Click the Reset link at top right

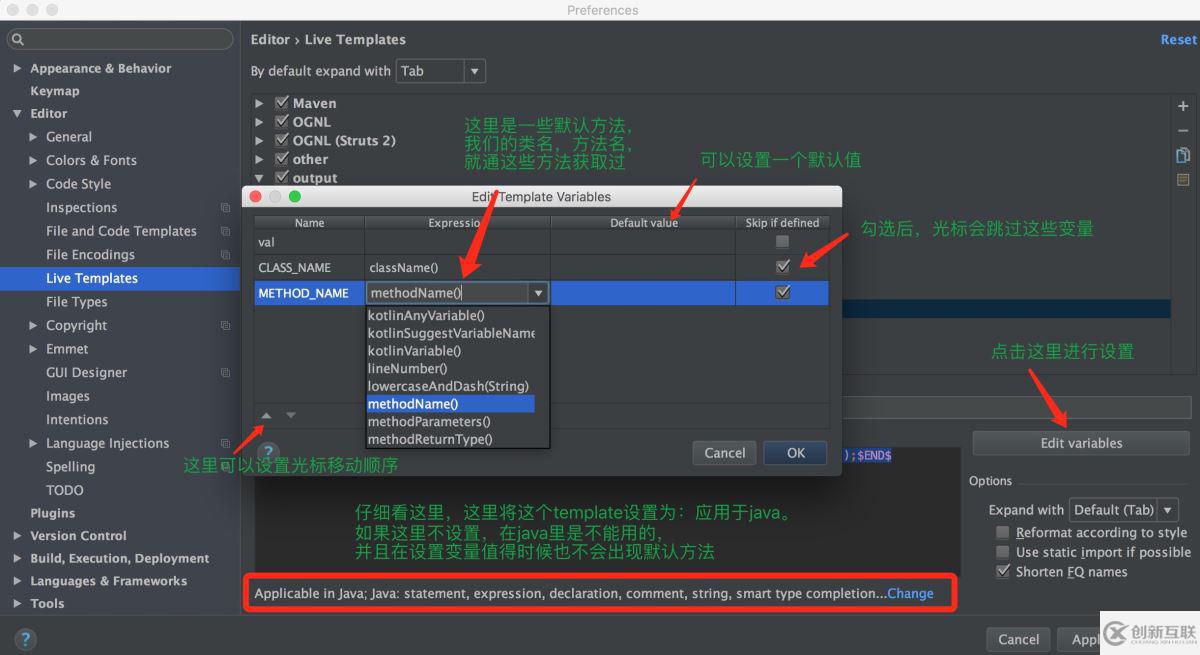1177,39
